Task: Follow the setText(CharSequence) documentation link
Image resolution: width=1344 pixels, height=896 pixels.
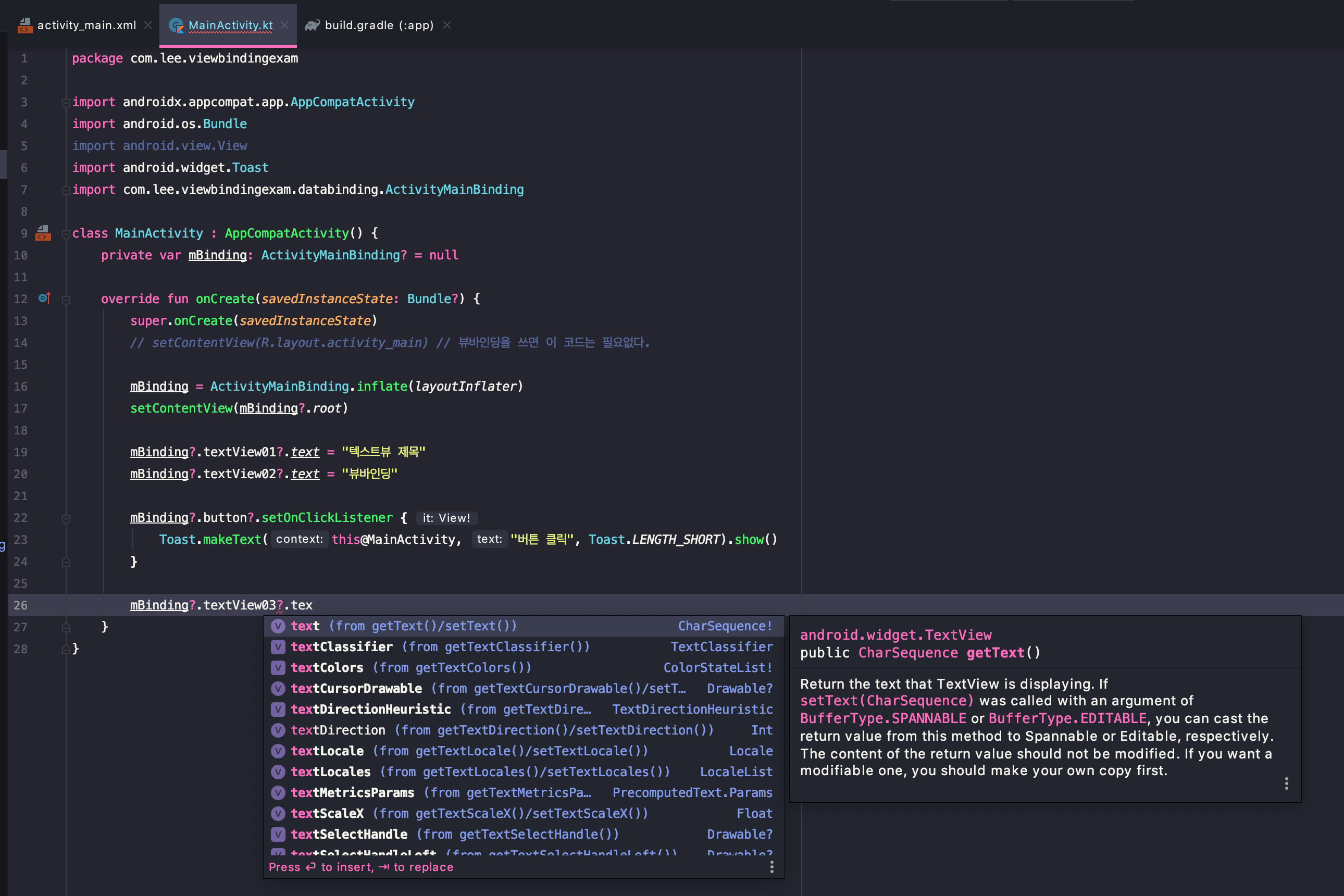Action: (x=886, y=701)
